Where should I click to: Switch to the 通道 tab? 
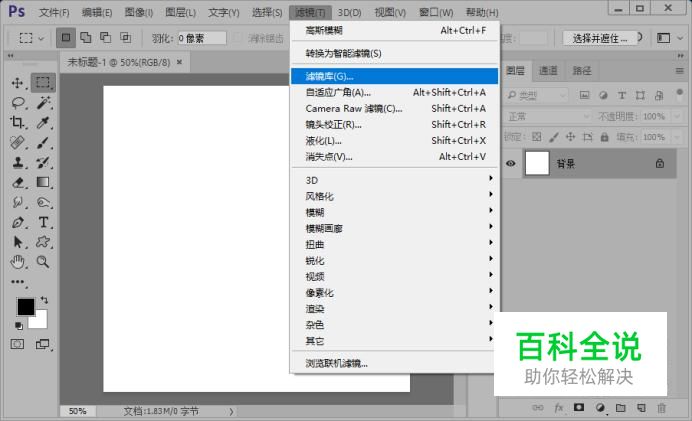click(548, 71)
